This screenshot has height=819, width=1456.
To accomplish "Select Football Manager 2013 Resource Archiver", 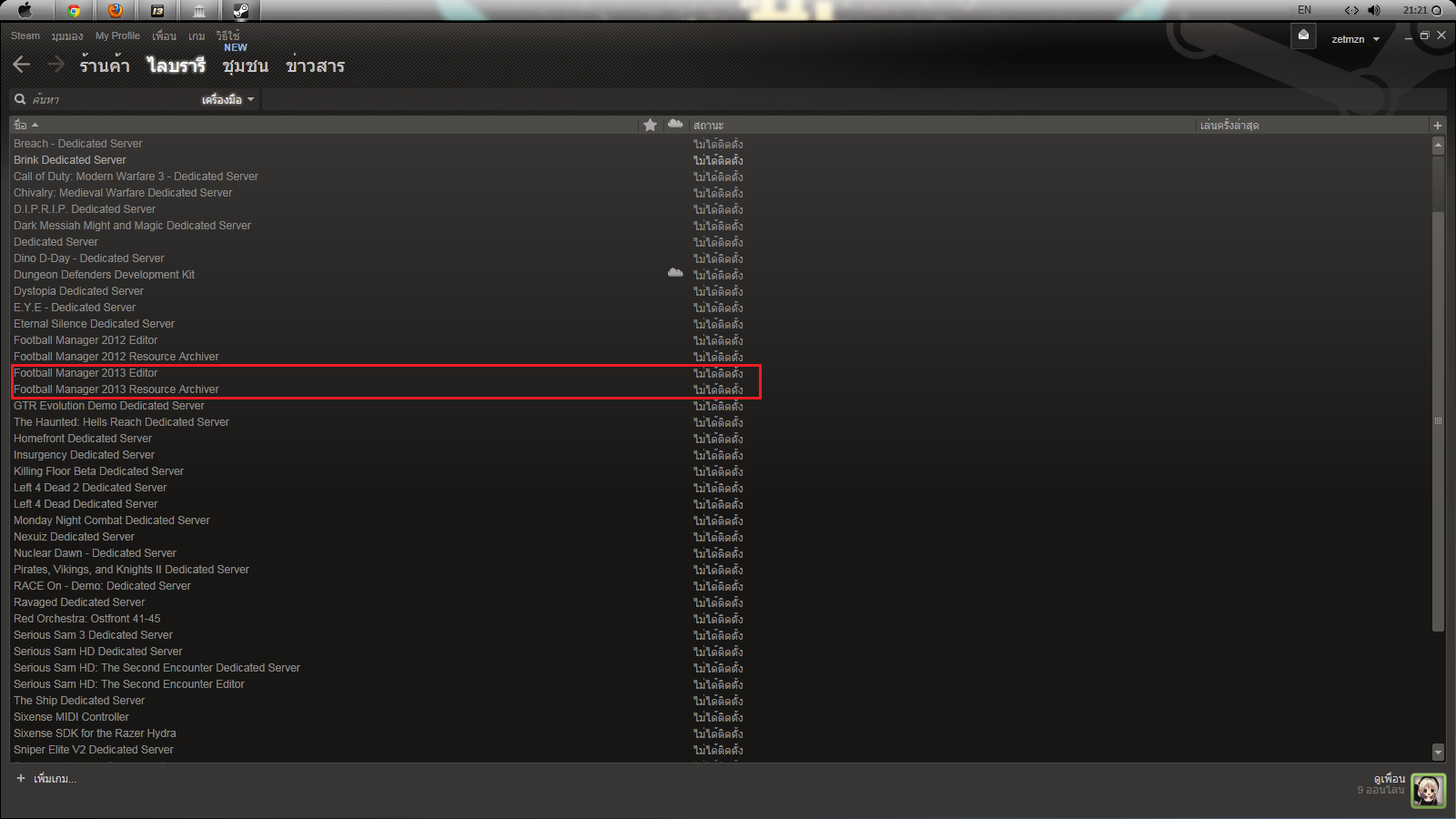I will pos(116,389).
